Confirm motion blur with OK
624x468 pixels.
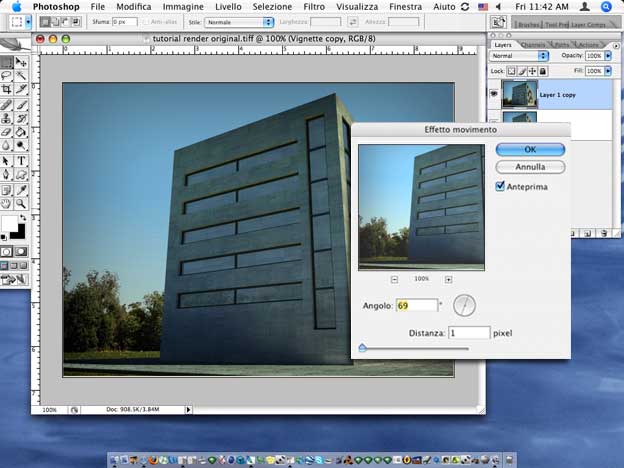coord(530,149)
